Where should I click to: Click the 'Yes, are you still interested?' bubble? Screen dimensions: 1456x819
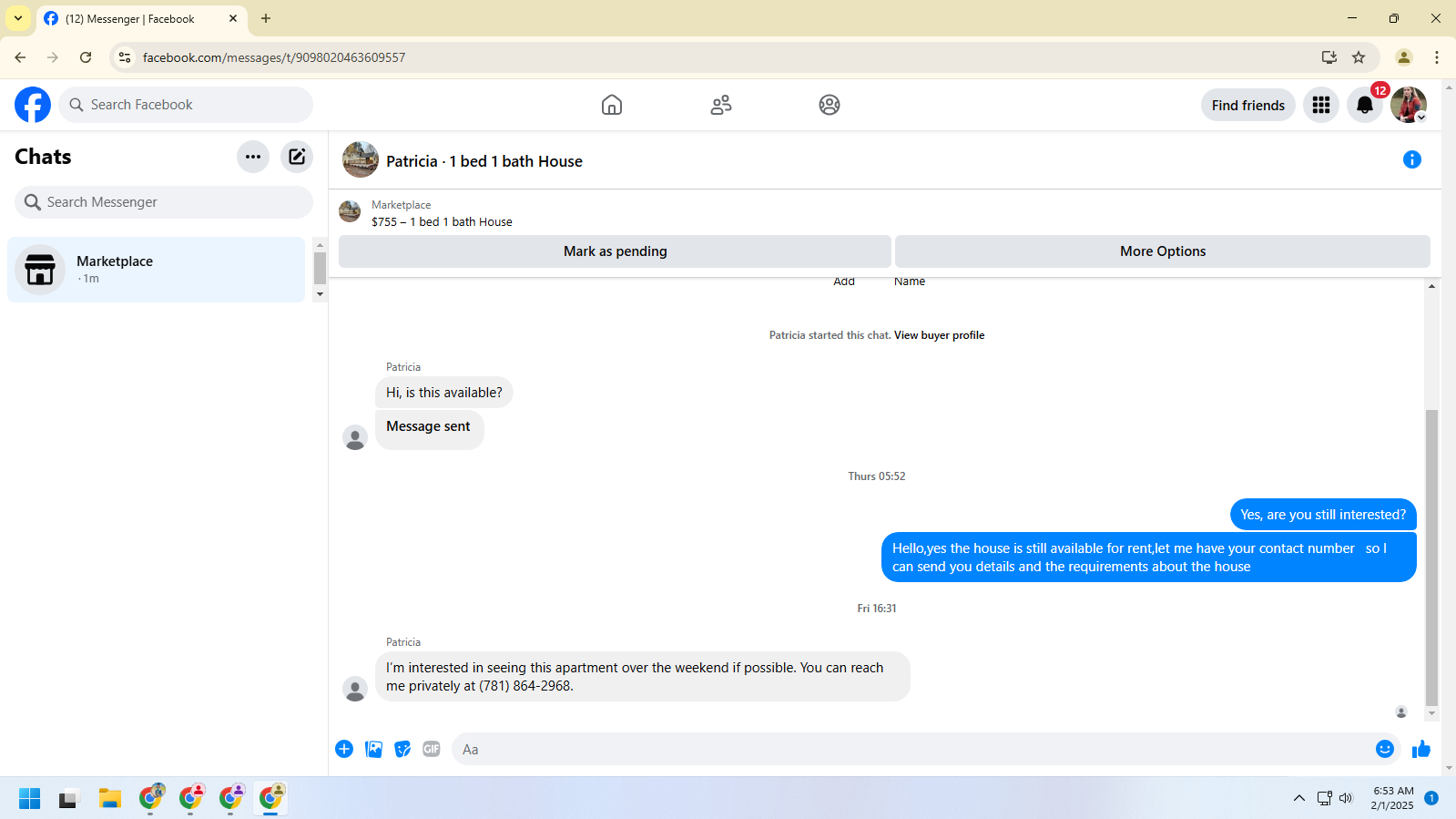(x=1323, y=515)
